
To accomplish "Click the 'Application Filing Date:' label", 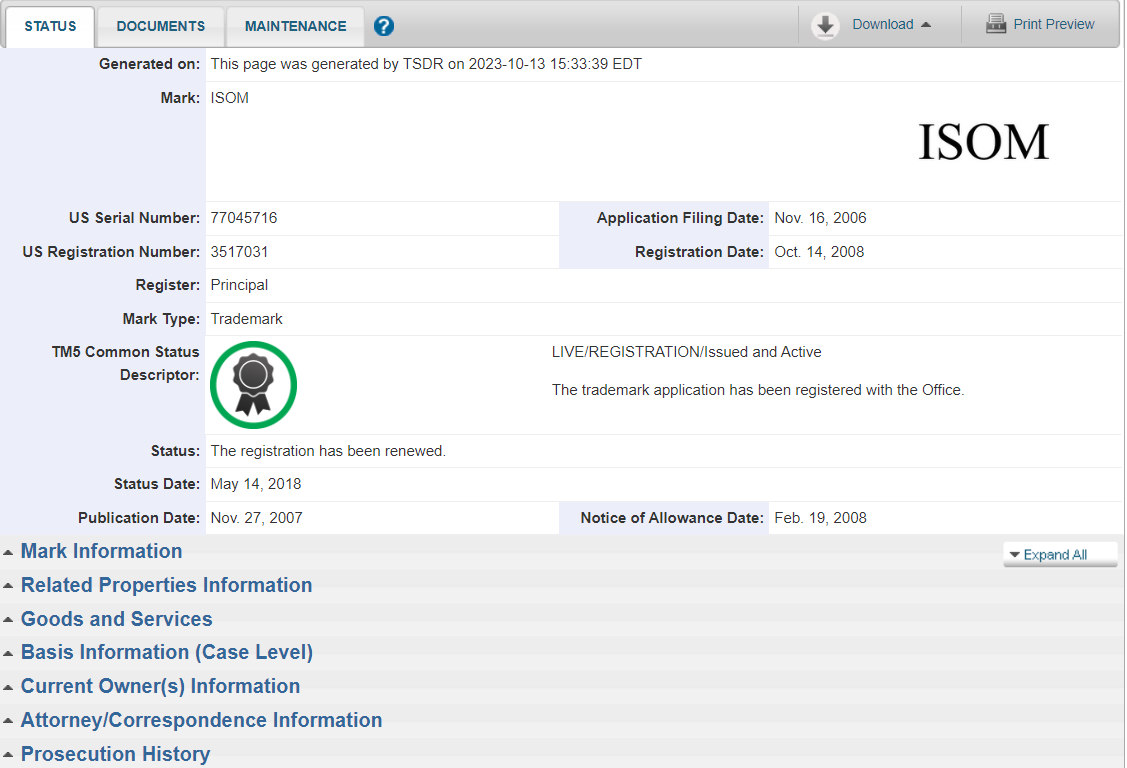I will (x=680, y=218).
